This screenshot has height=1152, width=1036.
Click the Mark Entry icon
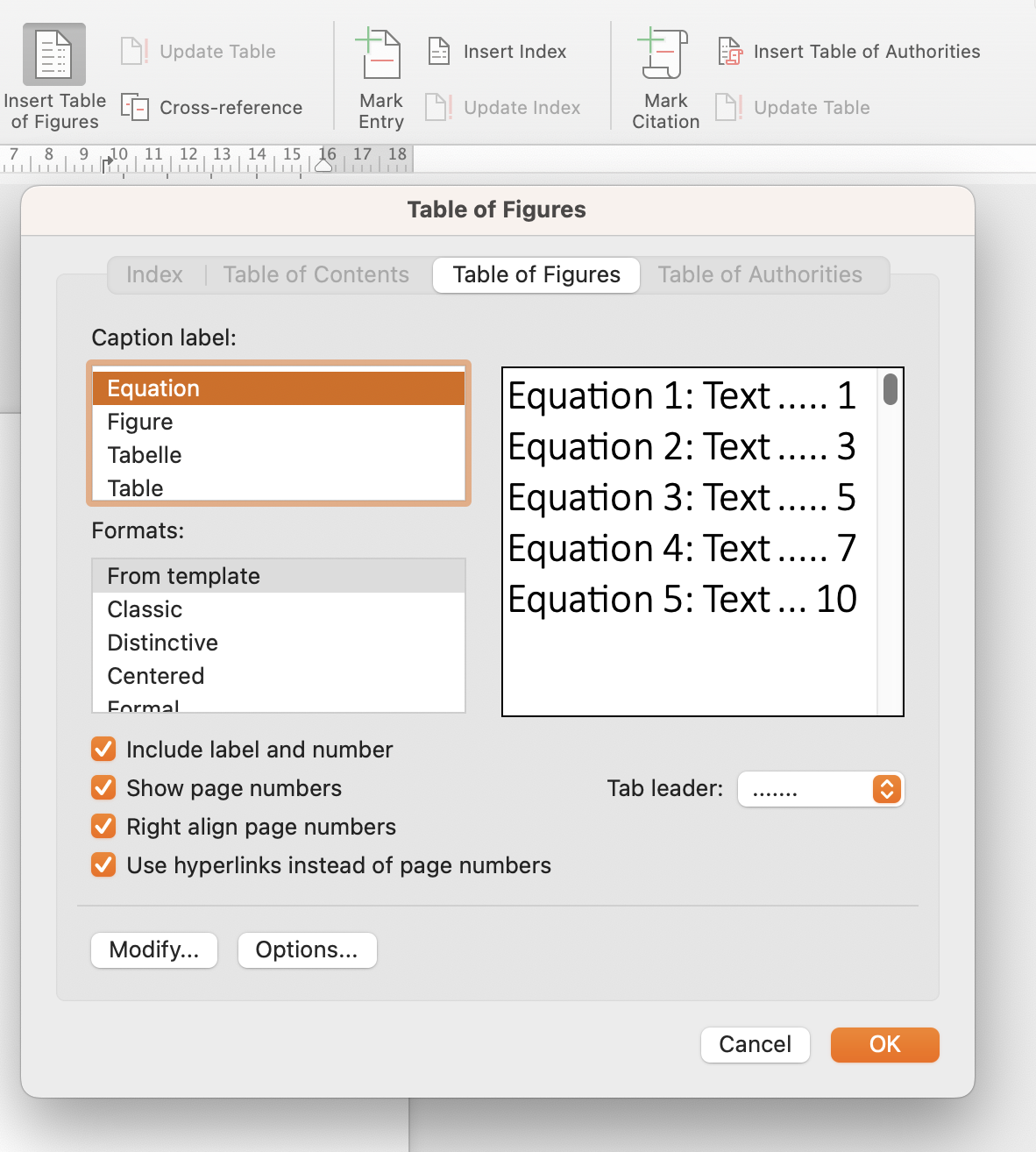point(381,54)
